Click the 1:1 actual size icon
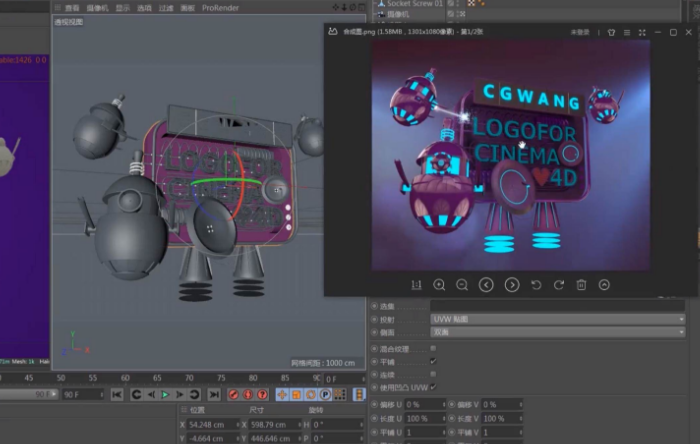This screenshot has height=444, width=700. (x=416, y=285)
